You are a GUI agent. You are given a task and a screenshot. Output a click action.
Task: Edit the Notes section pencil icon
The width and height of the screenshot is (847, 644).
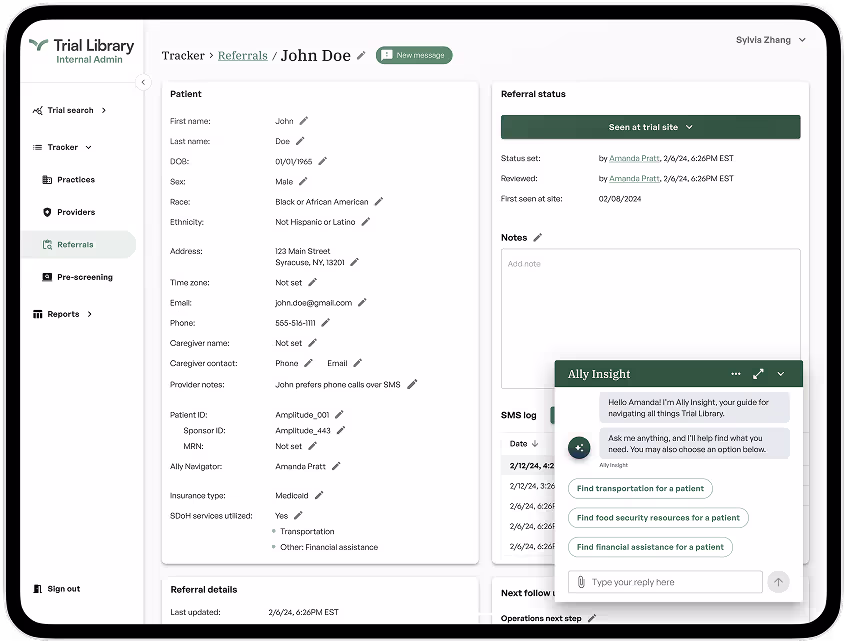[537, 238]
